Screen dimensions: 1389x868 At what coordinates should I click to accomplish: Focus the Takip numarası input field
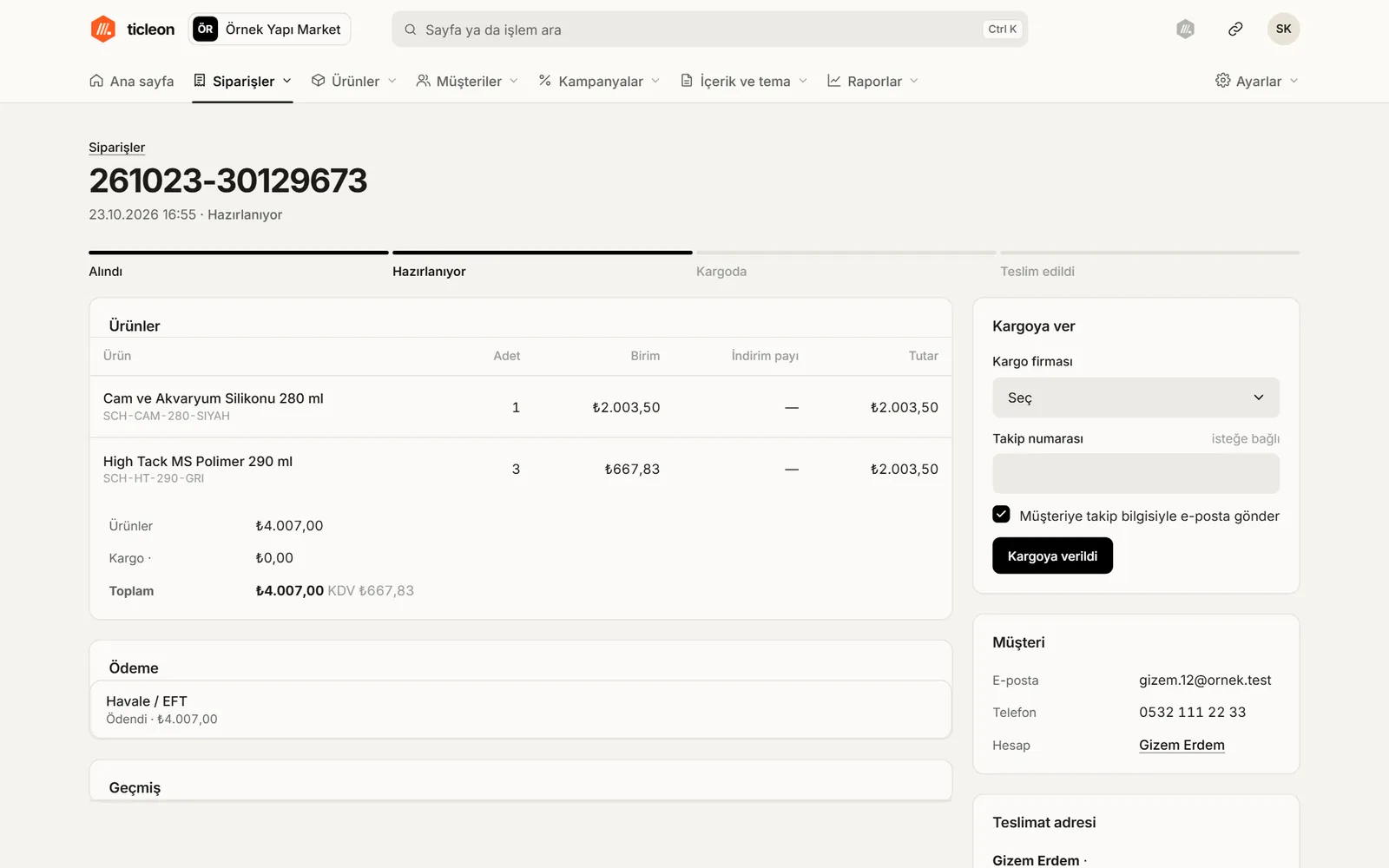click(x=1136, y=474)
